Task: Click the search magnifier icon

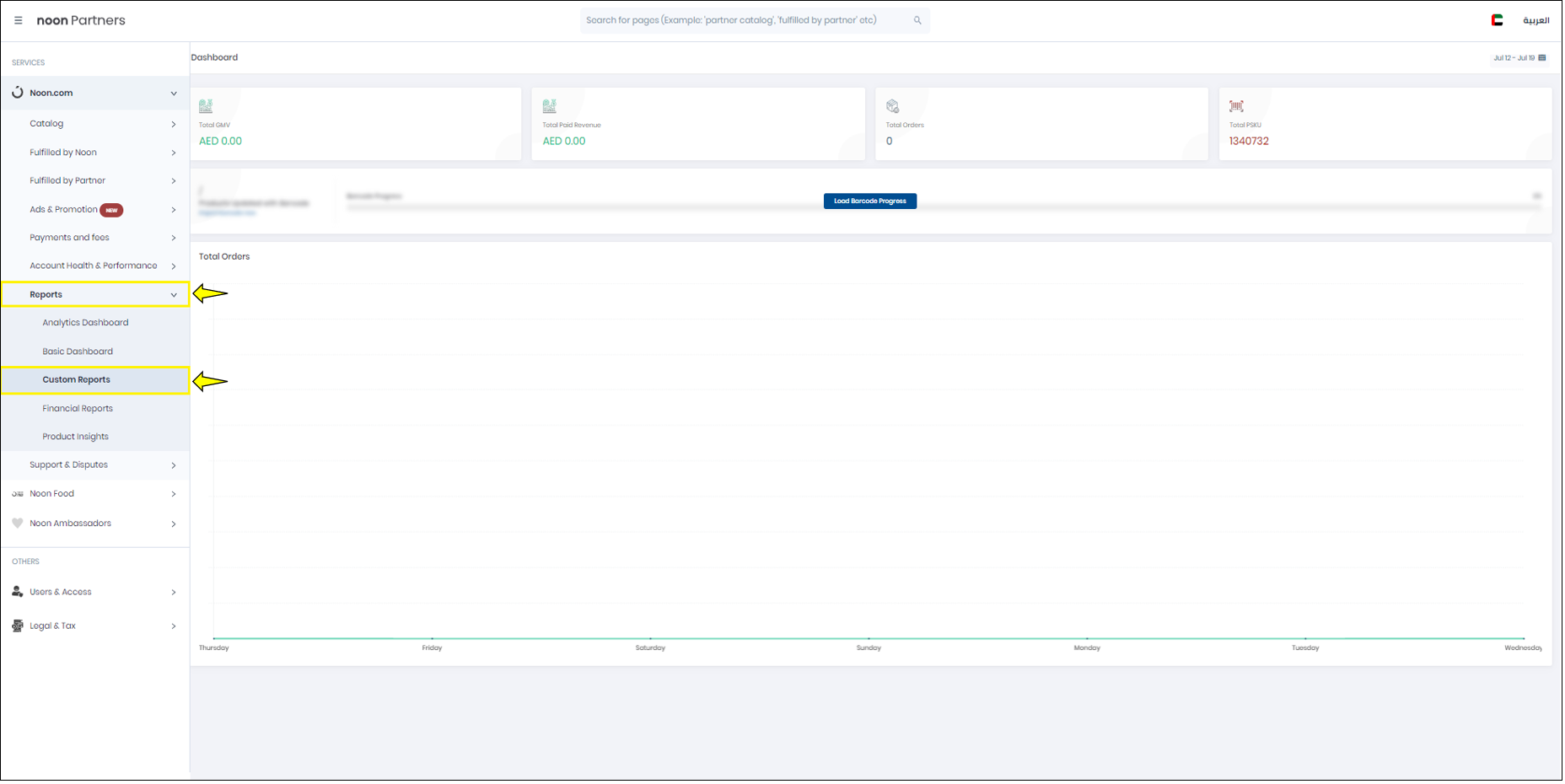Action: coord(918,21)
